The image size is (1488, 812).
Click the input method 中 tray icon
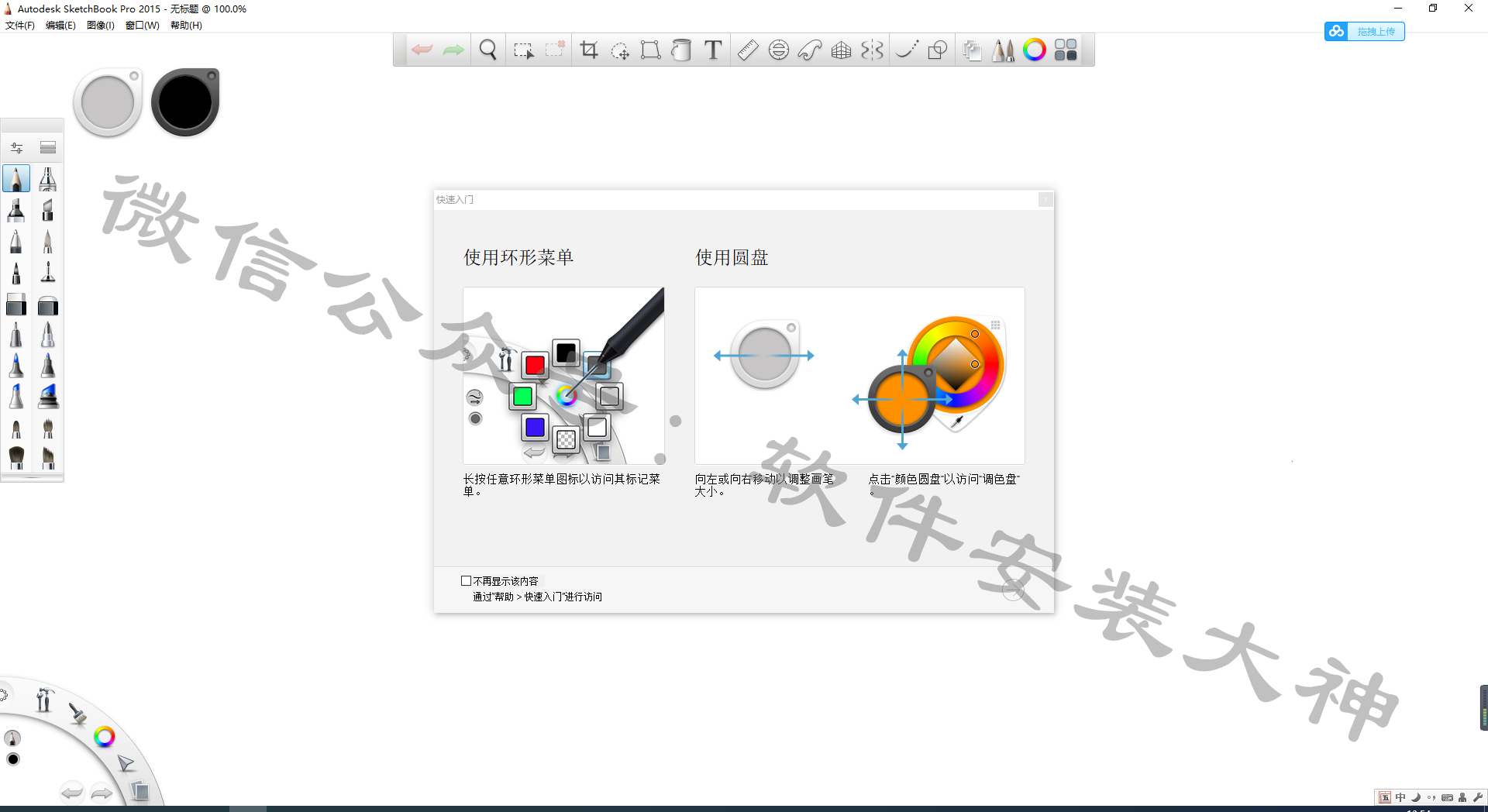click(x=1400, y=797)
